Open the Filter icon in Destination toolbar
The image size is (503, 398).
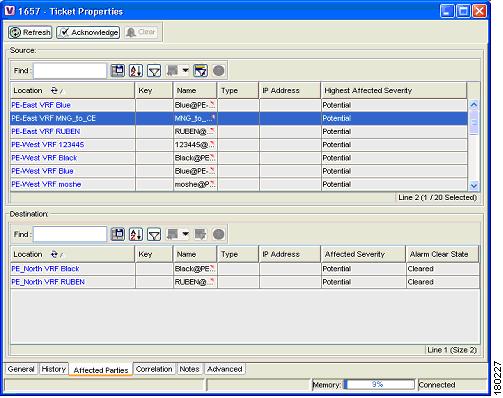[x=154, y=234]
